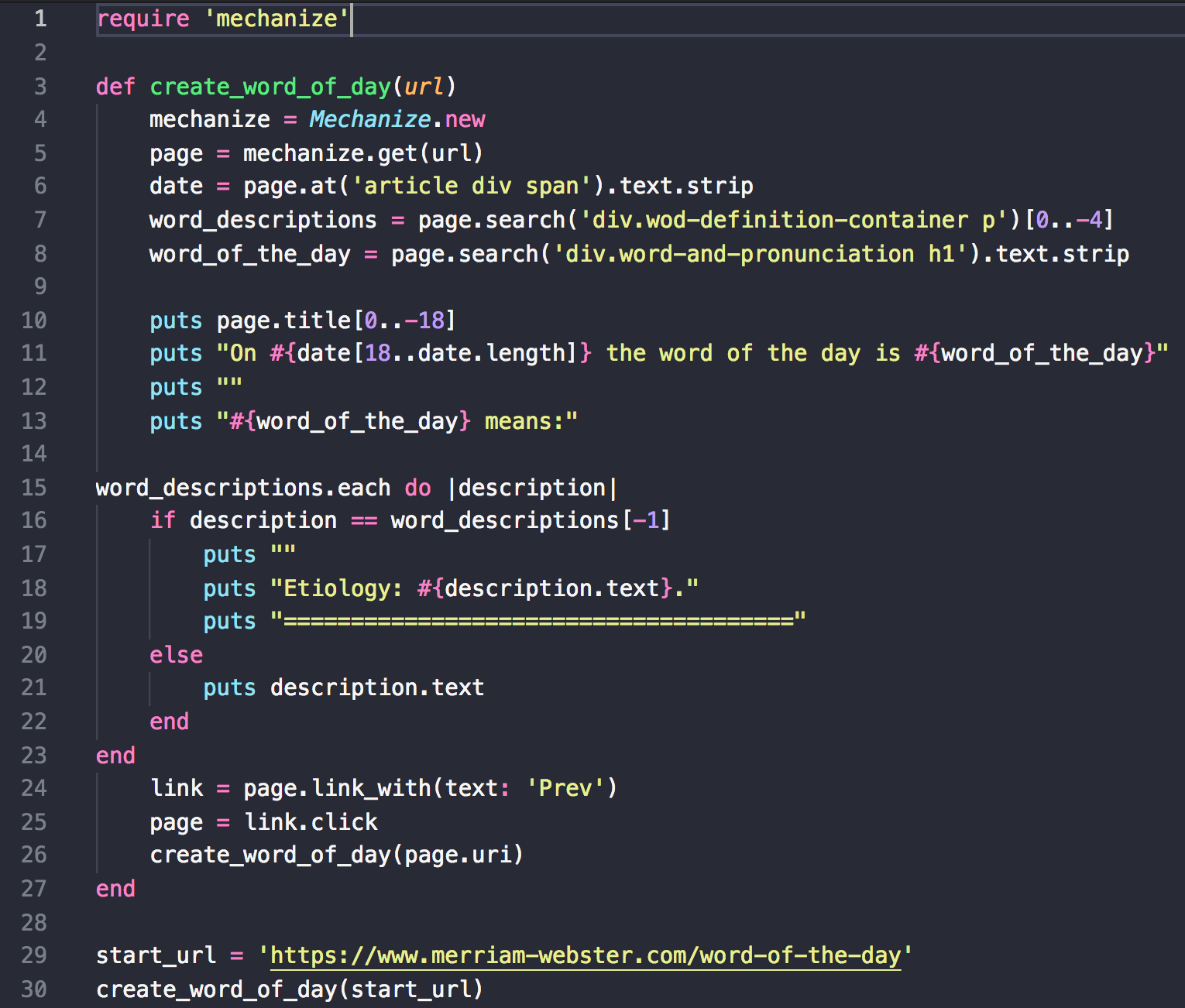Click the url parameter in the method definition
Viewport: 1185px width, 1008px height.
(x=422, y=86)
